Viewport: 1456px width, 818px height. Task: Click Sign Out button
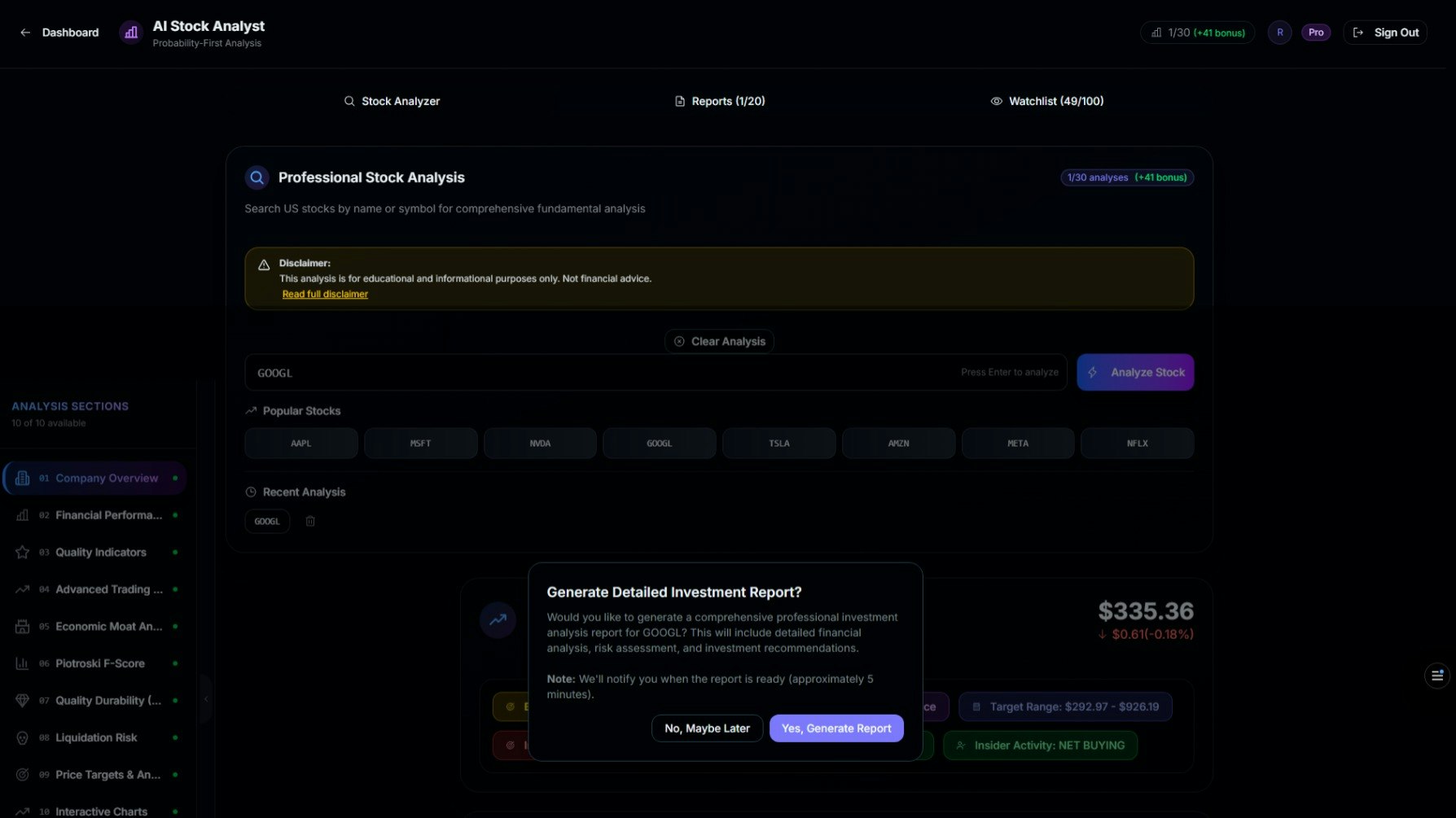pyautogui.click(x=1385, y=33)
